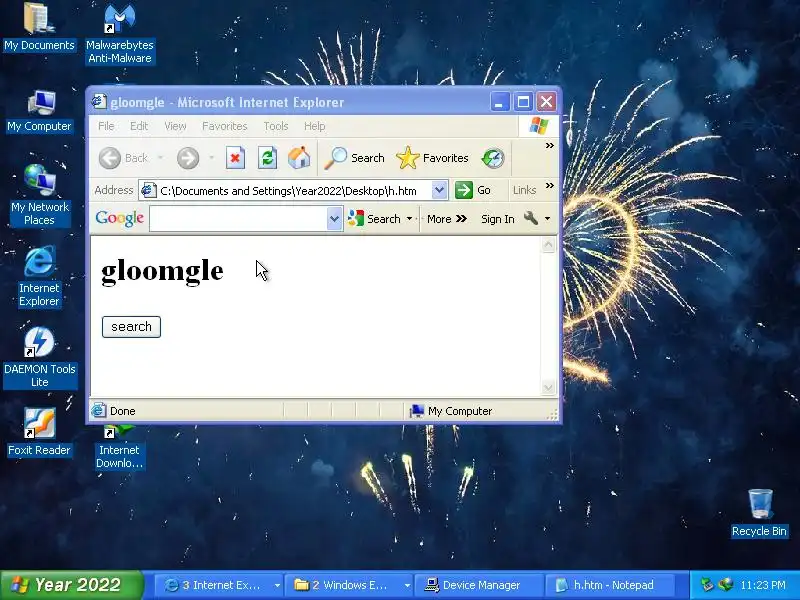Select My Computer desktop icon
The height and width of the screenshot is (600, 800).
pos(39,111)
